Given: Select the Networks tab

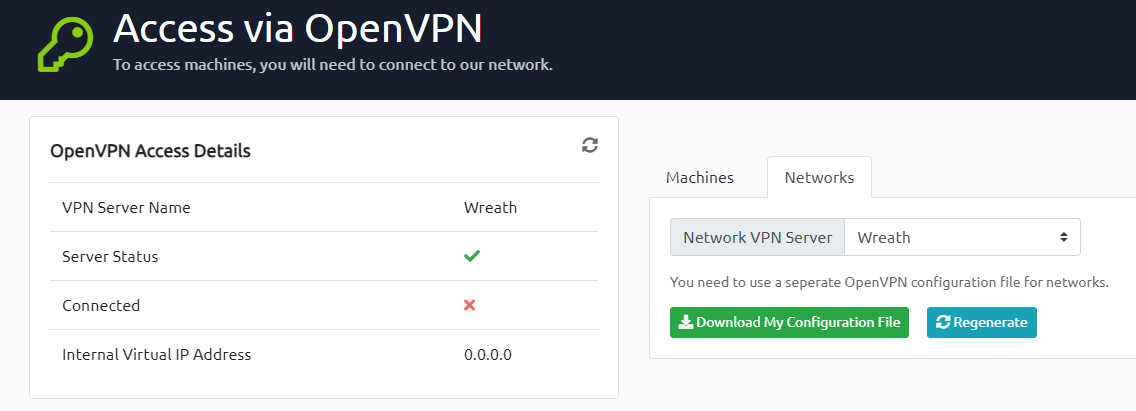Looking at the screenshot, I should [819, 178].
